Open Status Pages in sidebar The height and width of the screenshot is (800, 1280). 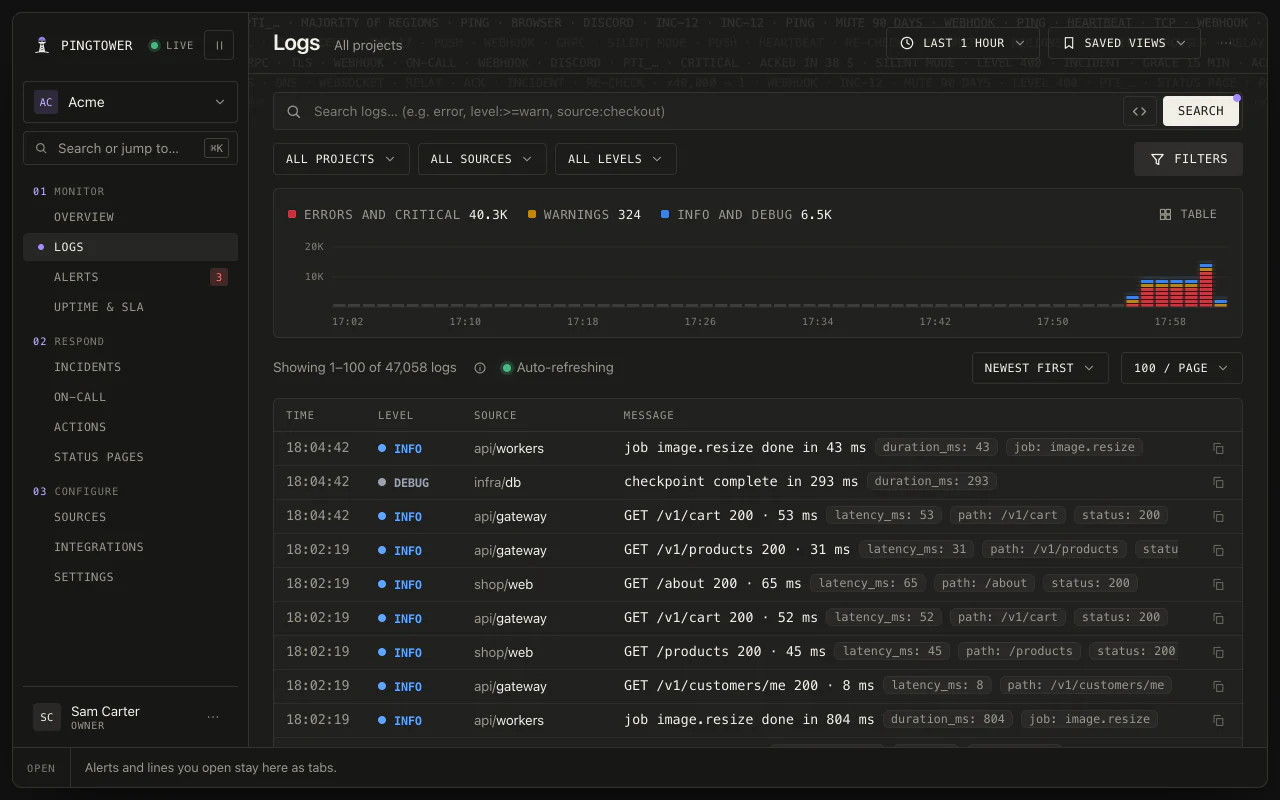tap(130, 457)
